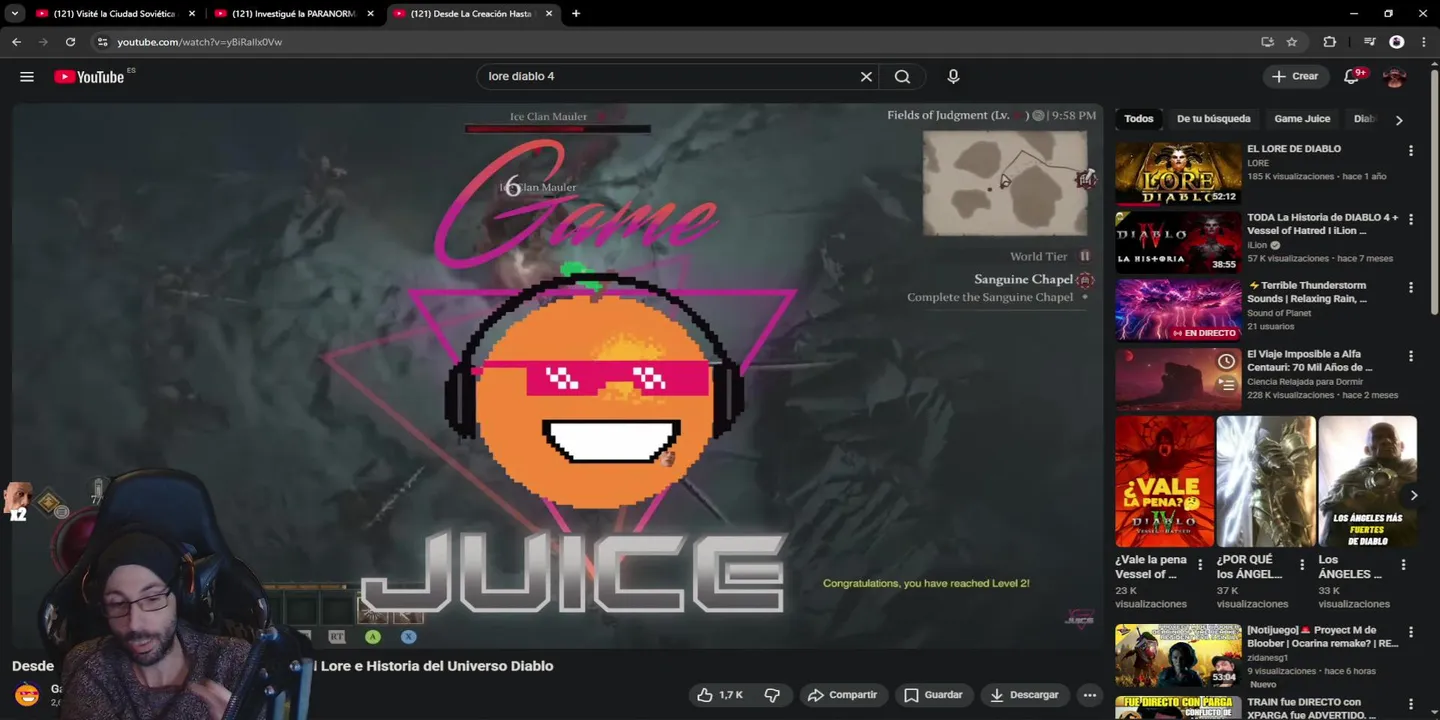Open the browser extensions puzzle icon

(x=1329, y=42)
